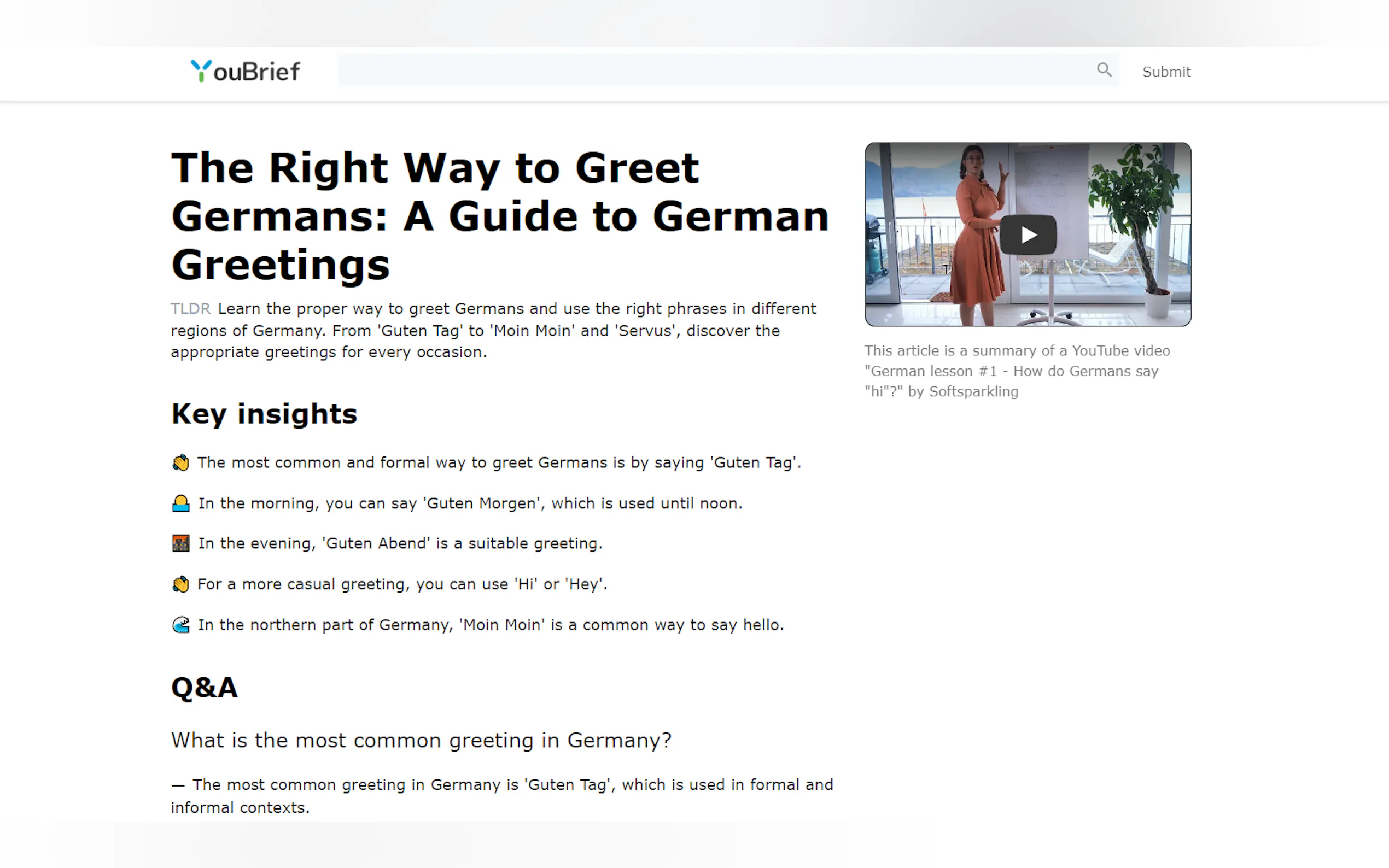Click the clapping emoji beside 'Guten Tag' insight
1389x868 pixels.
180,463
